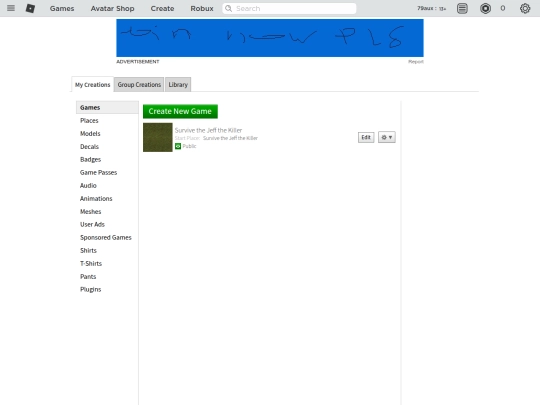
Task: Open the Start Place link
Action: [230, 138]
